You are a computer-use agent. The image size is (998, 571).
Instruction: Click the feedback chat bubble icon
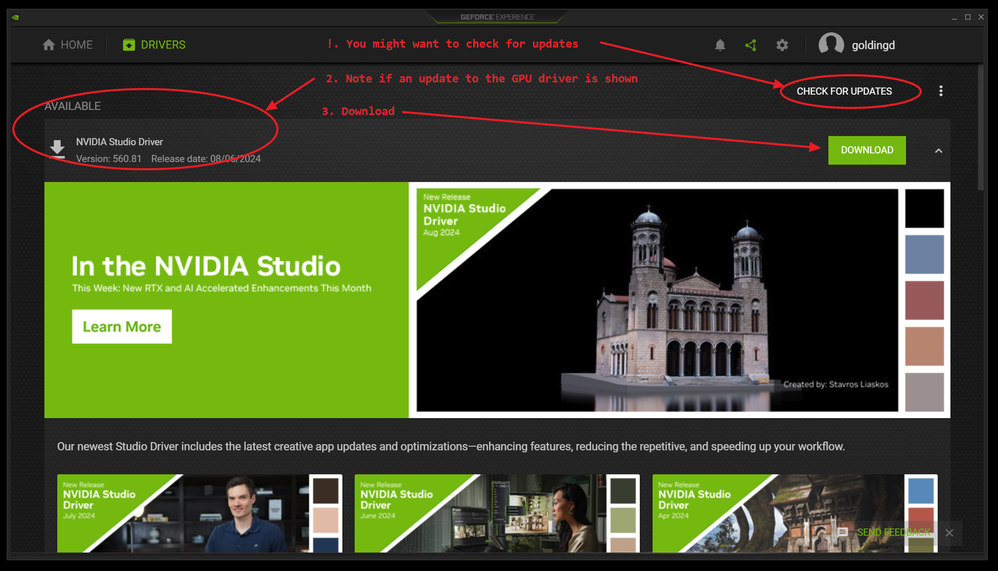(842, 532)
